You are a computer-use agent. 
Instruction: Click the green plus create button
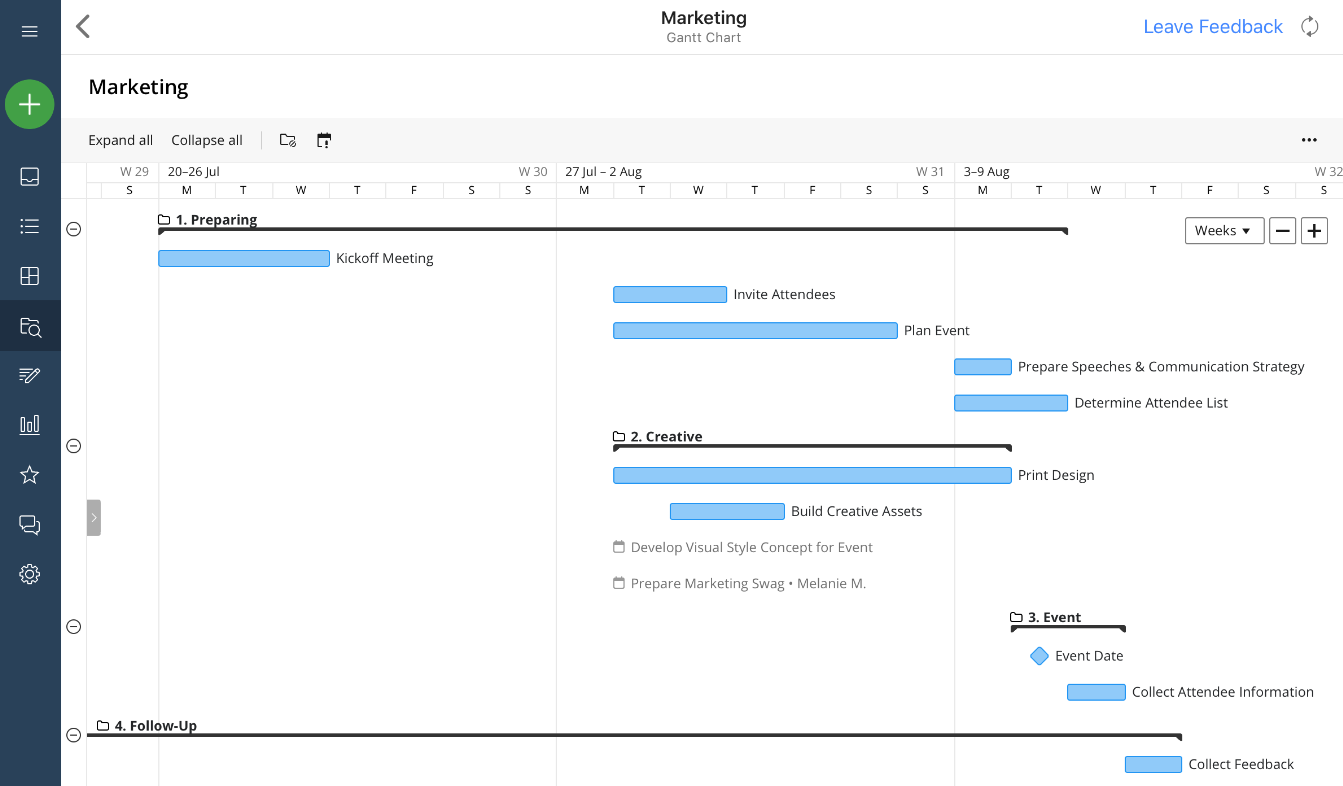tap(30, 104)
